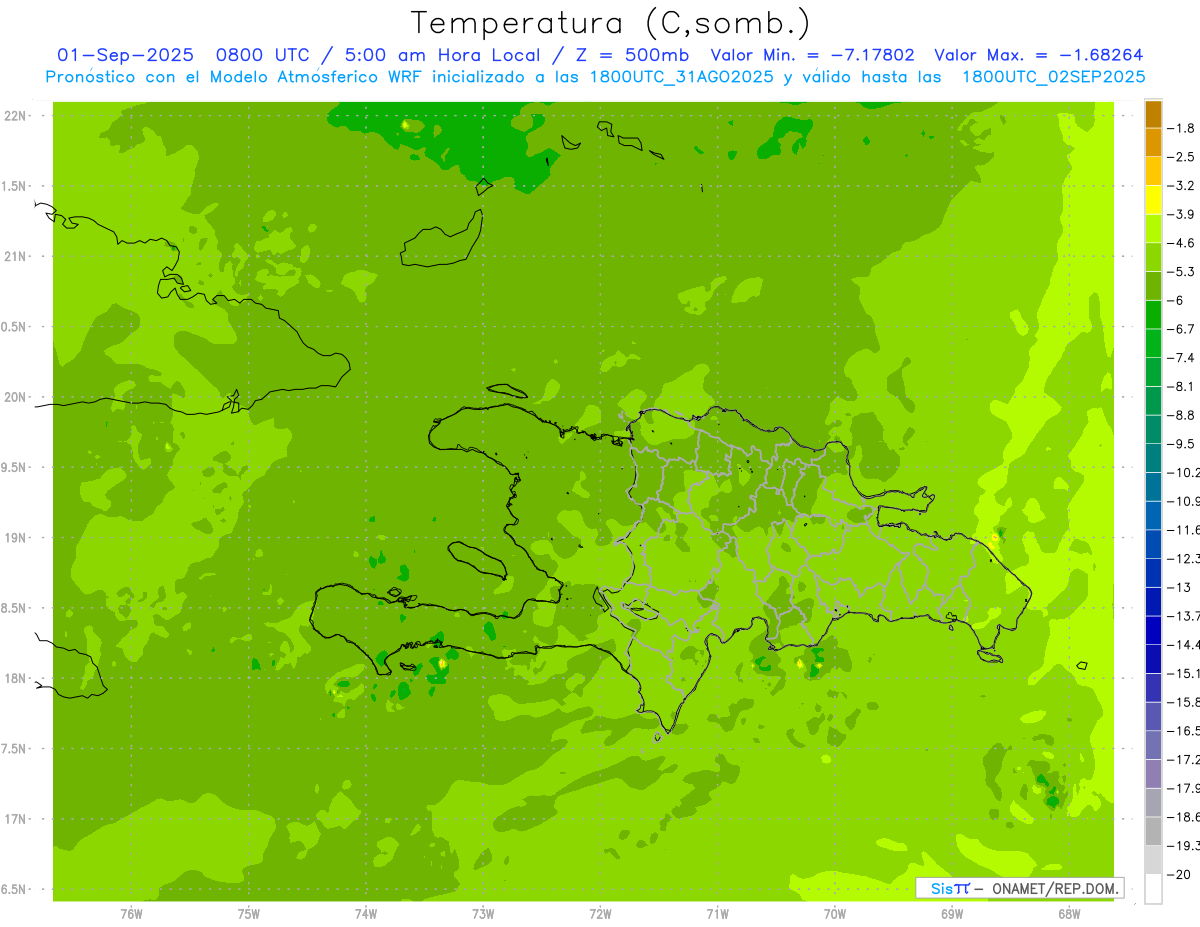The height and width of the screenshot is (927, 1200).
Task: Click 'Valor Min. = -7.17802' text
Action: point(812,55)
